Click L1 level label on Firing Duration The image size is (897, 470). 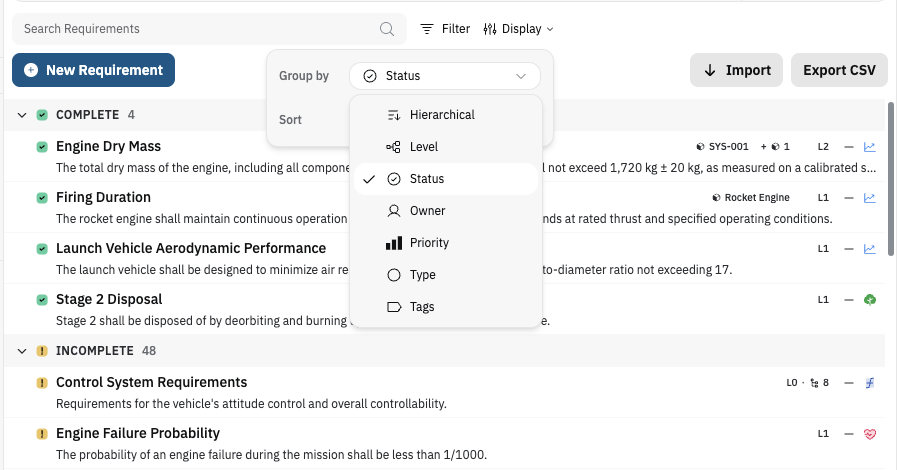click(823, 198)
